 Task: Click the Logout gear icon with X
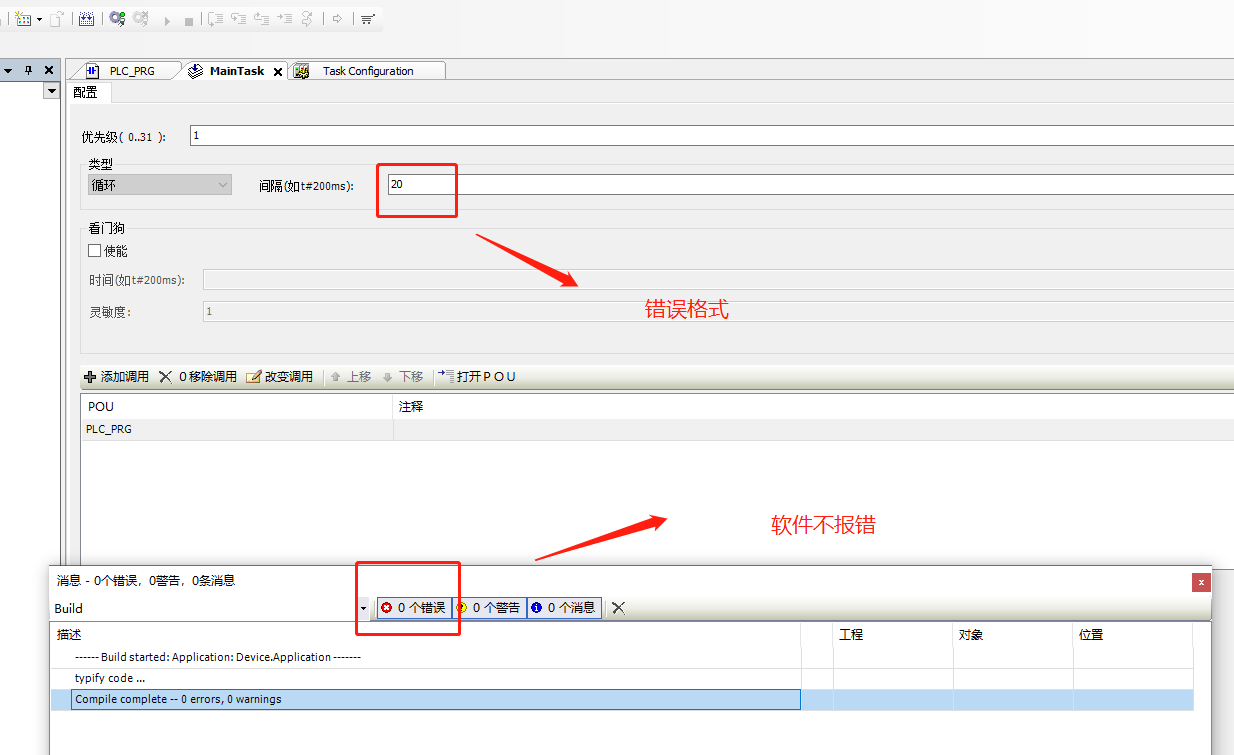pos(141,18)
